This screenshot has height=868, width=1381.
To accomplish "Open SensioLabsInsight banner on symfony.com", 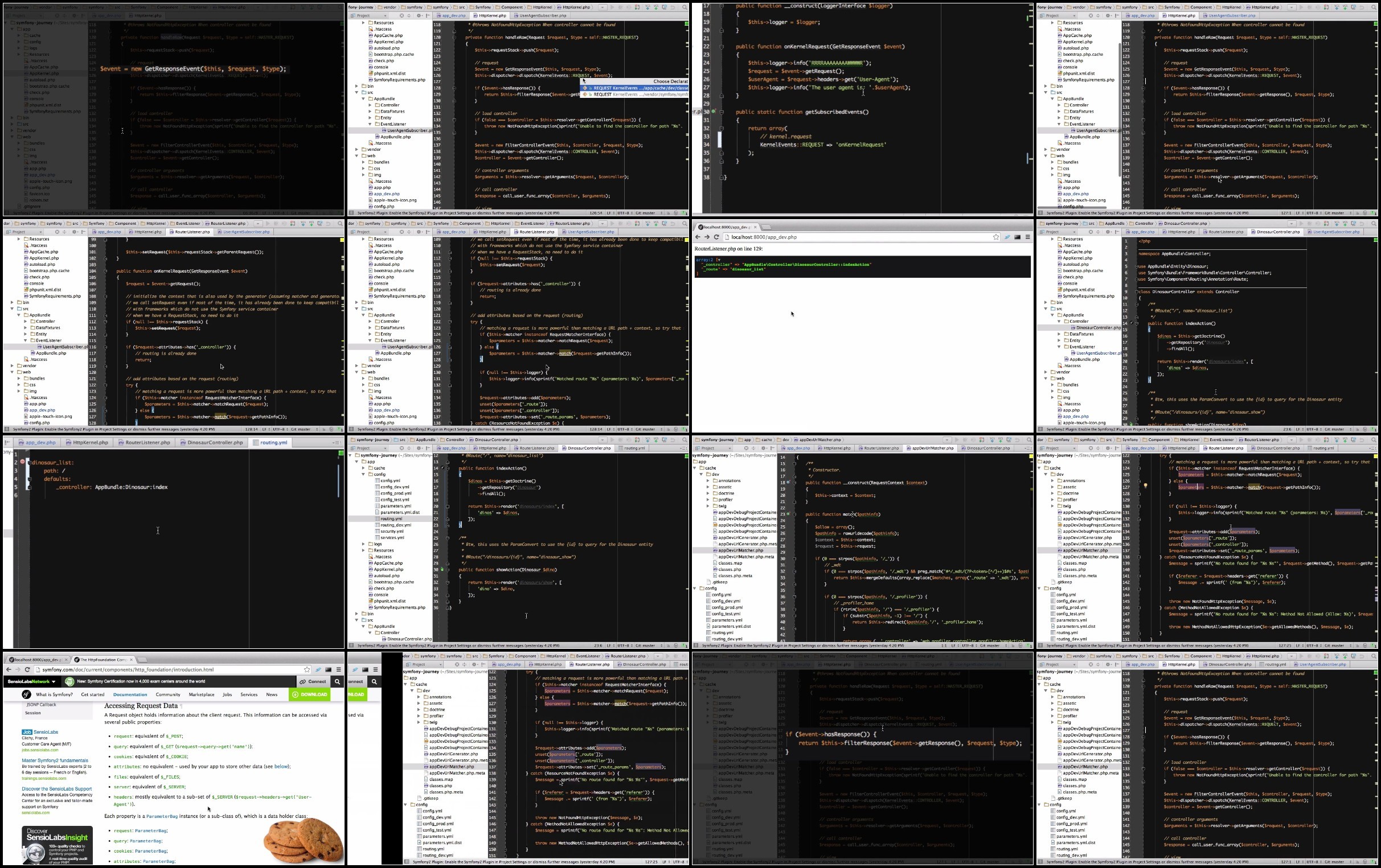I will [x=57, y=845].
